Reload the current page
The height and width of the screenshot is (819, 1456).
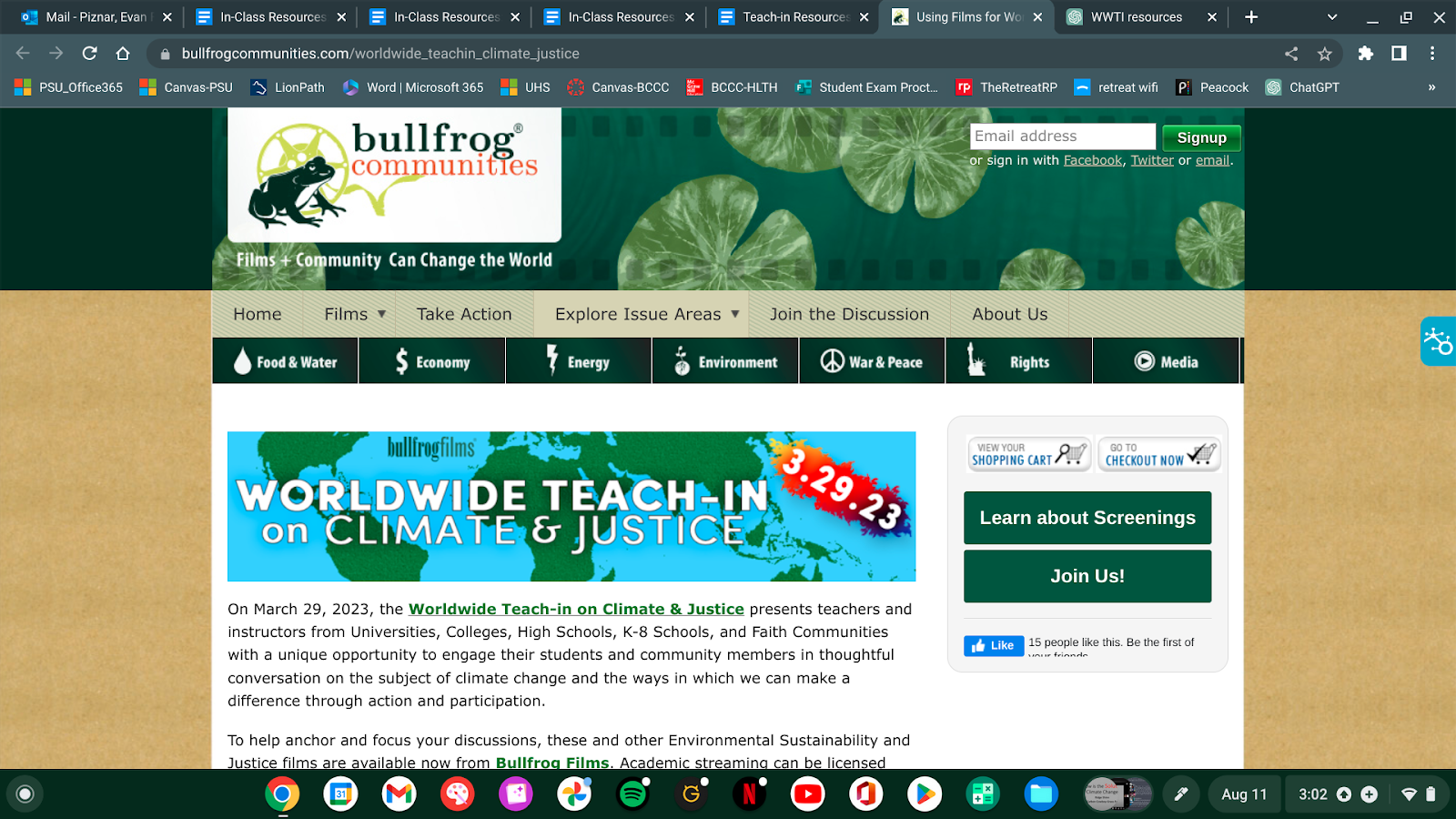point(89,54)
